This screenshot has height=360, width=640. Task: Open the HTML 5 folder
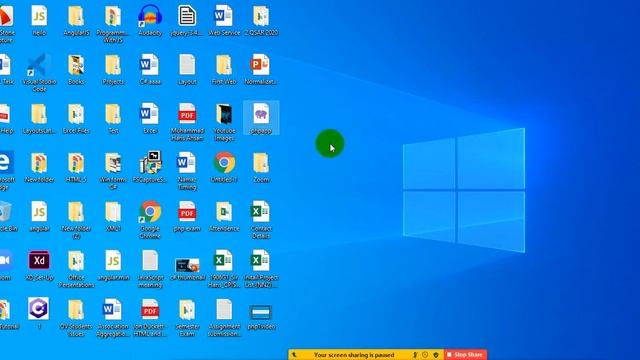pyautogui.click(x=76, y=167)
